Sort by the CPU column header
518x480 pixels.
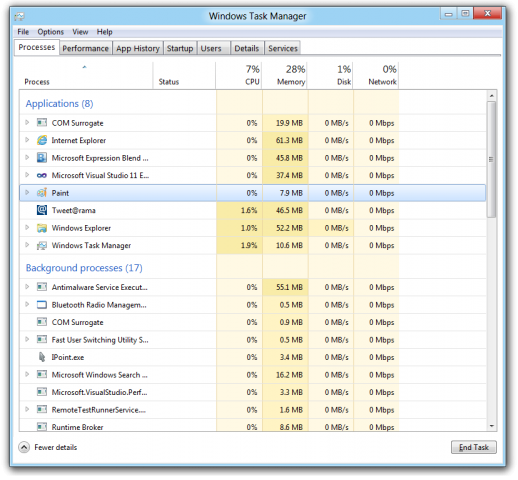239,76
